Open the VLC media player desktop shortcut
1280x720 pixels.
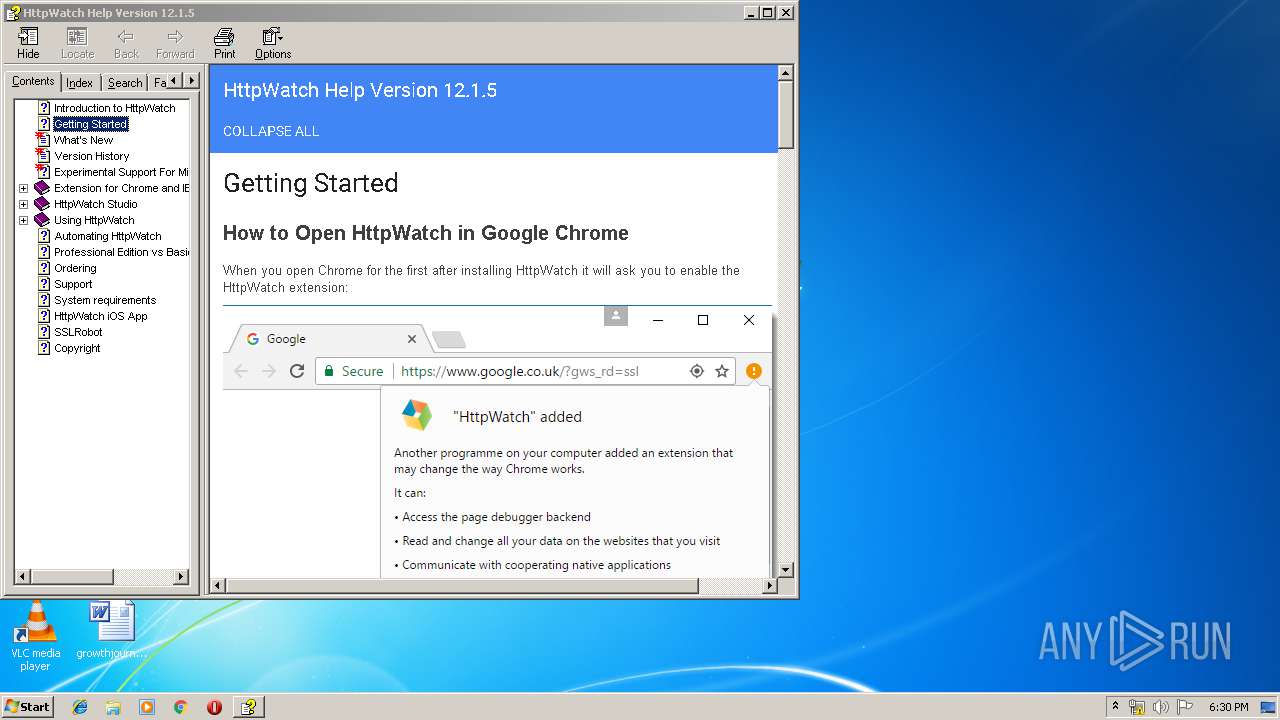point(36,636)
